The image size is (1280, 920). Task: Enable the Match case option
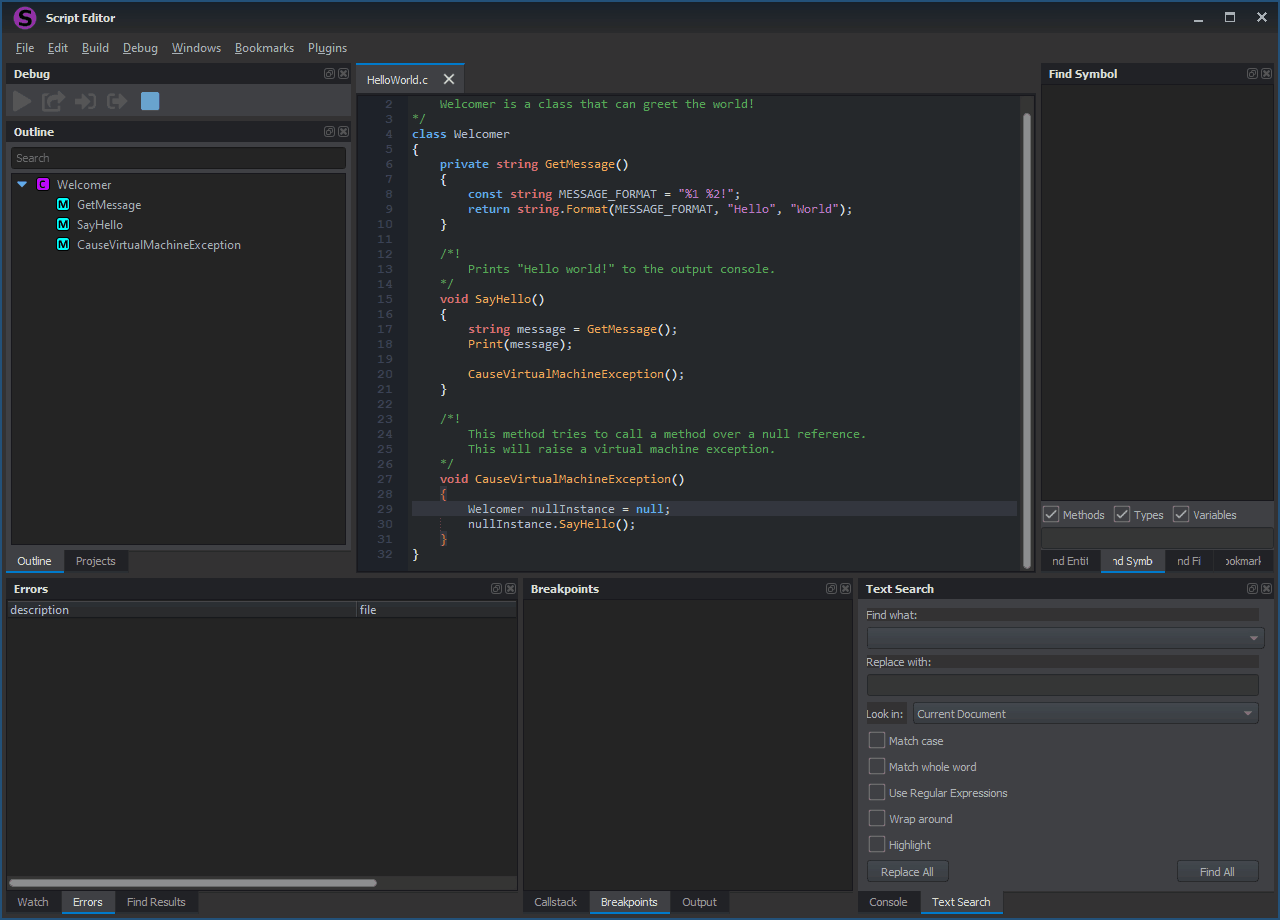click(877, 741)
